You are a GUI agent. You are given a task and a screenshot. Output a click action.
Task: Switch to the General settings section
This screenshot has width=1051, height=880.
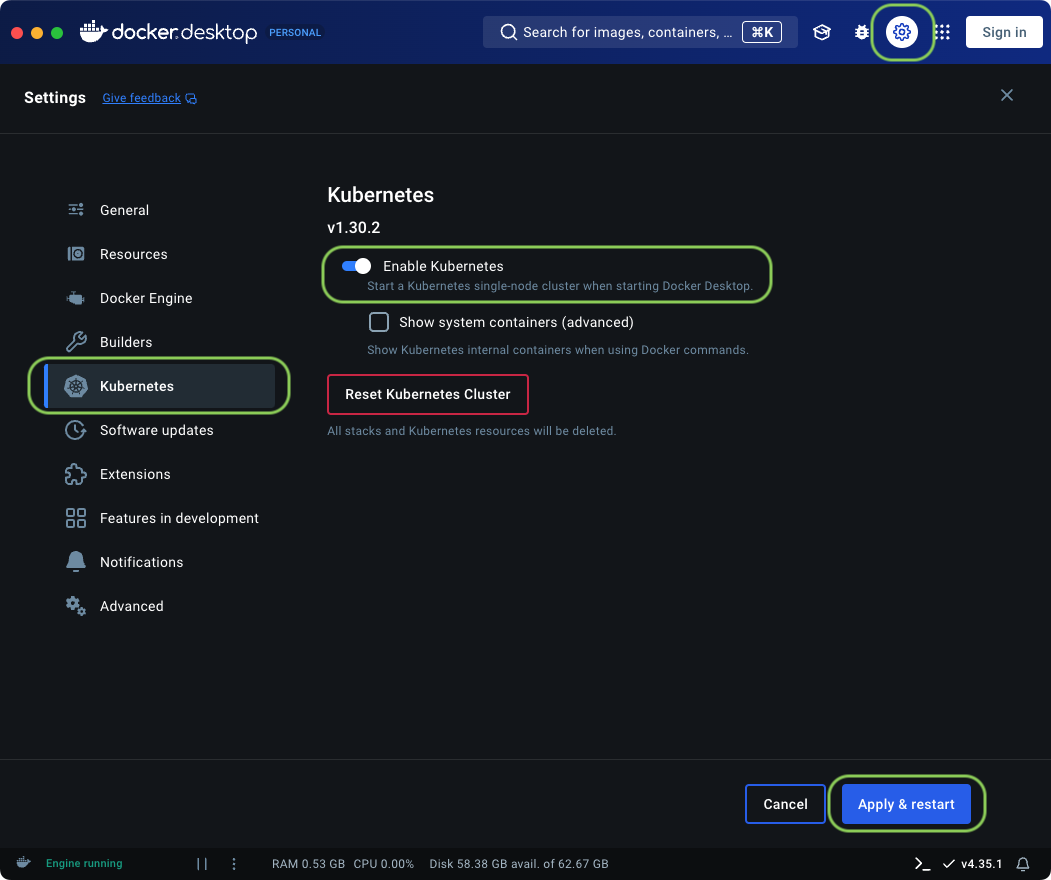[x=124, y=210]
